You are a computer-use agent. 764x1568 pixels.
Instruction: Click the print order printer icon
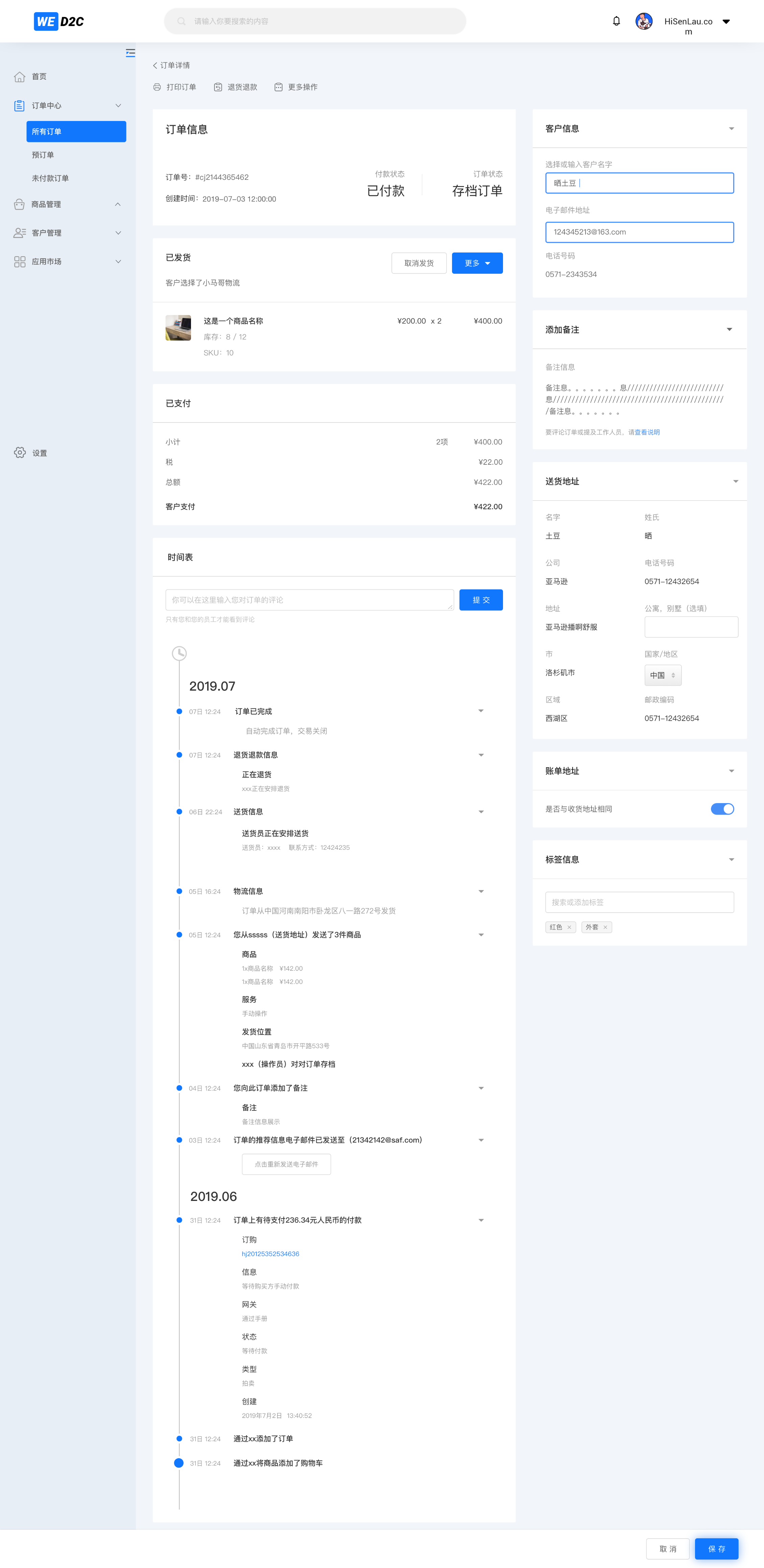[x=157, y=87]
